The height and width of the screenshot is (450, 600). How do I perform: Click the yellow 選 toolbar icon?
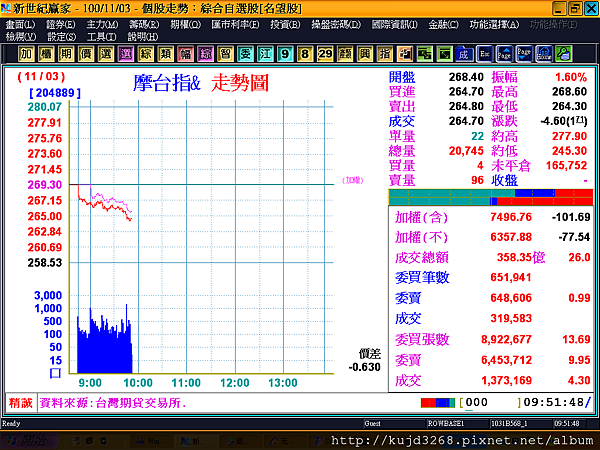point(106,54)
